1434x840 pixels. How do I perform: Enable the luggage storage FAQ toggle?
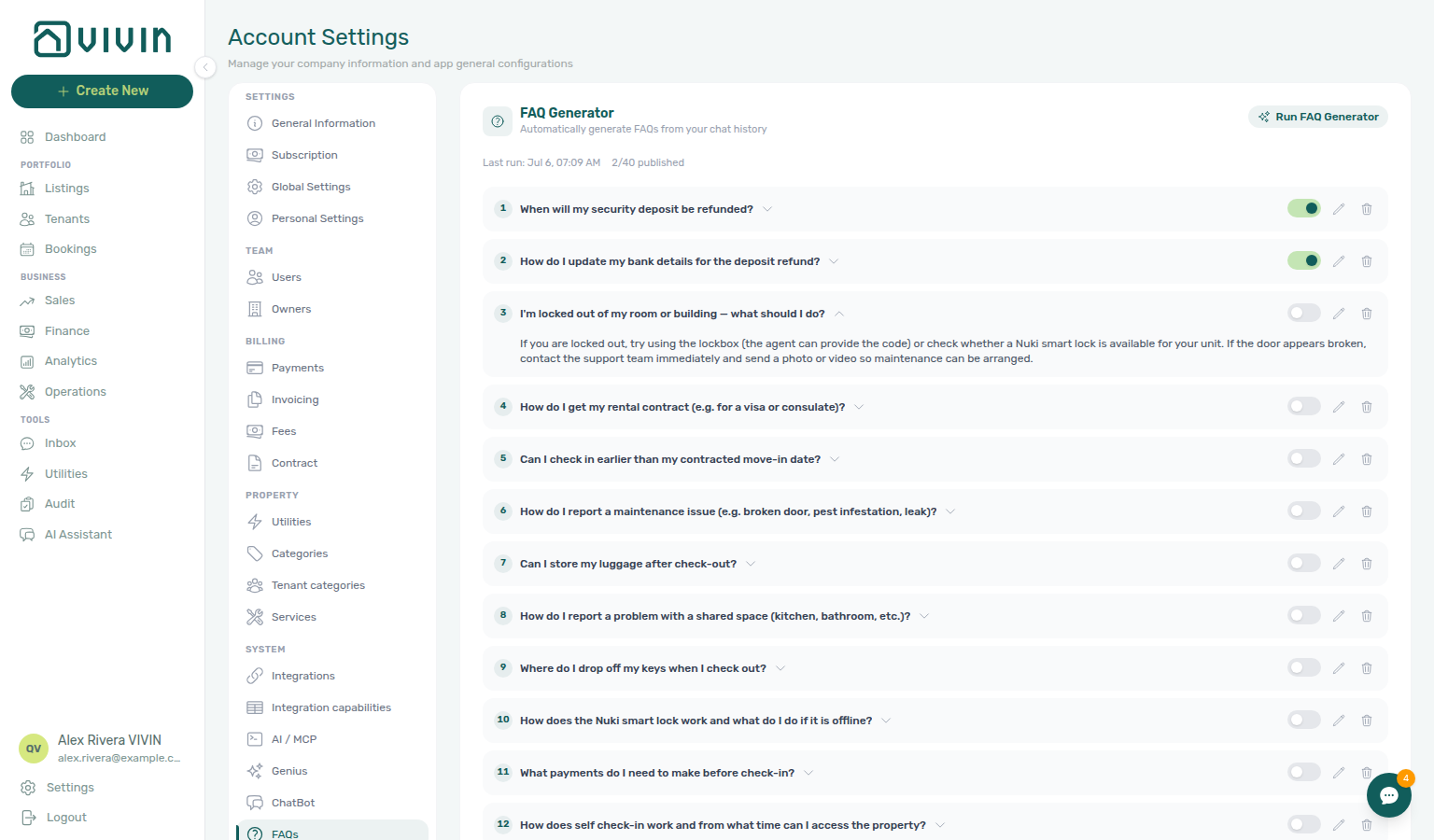pos(1304,563)
